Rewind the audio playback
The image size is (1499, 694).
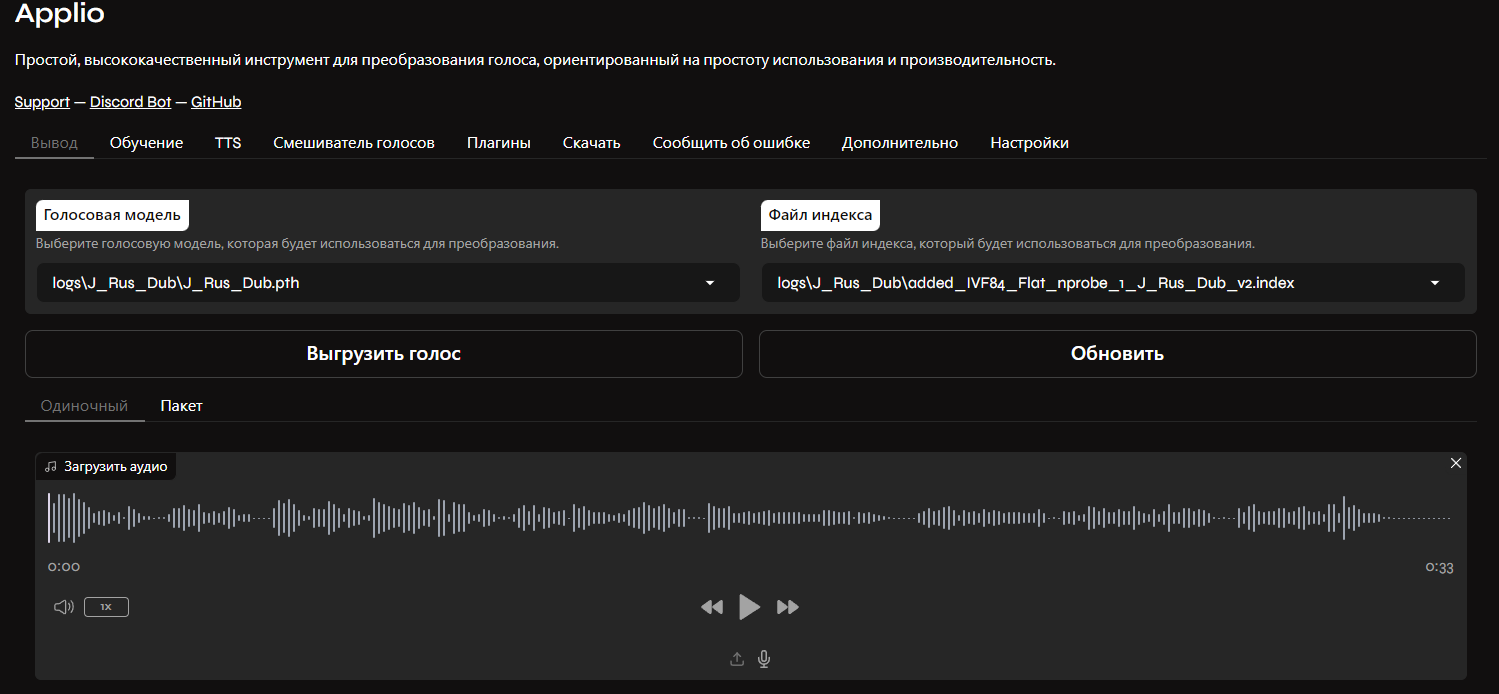coord(712,607)
